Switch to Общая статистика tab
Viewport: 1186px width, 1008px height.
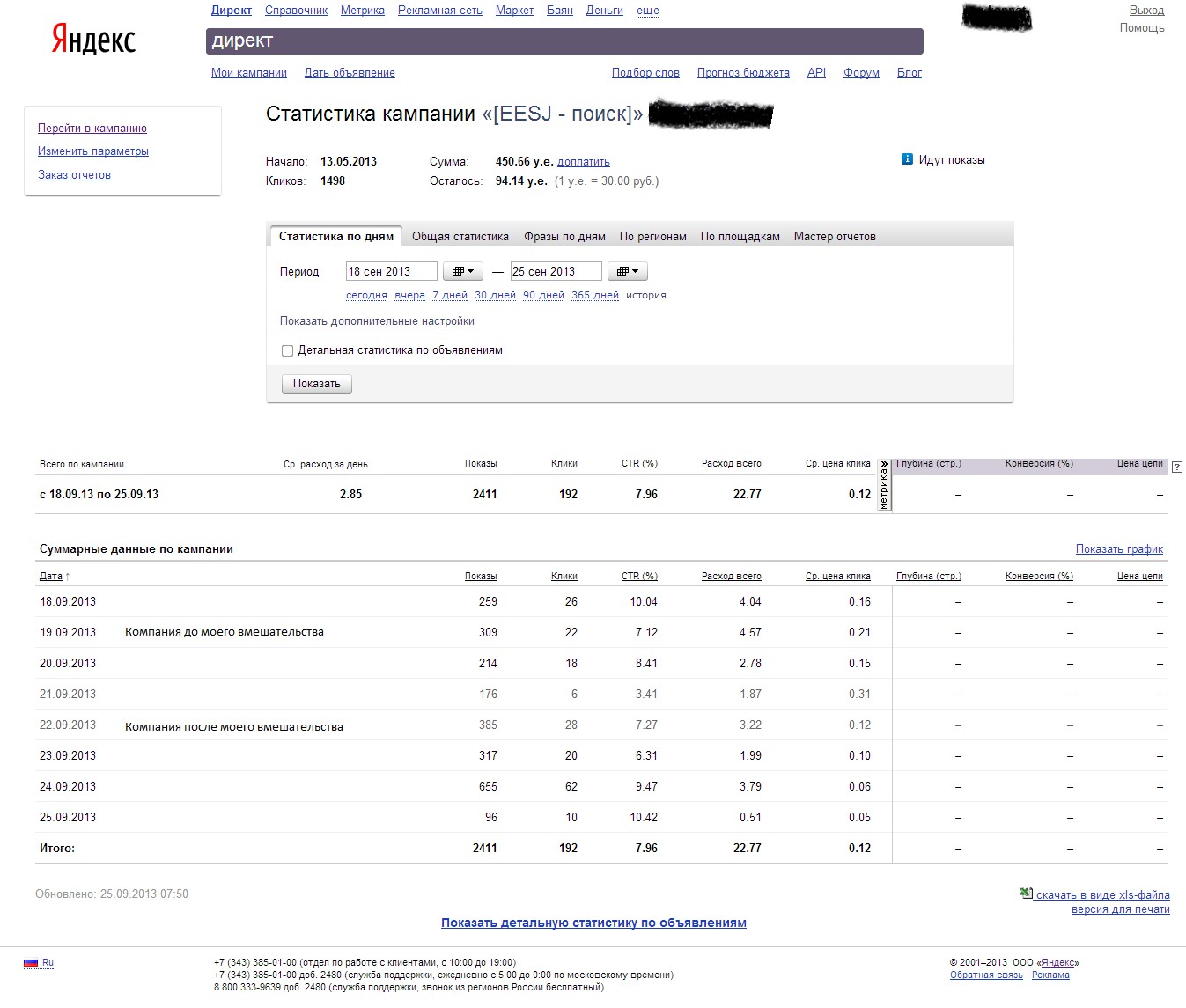(460, 236)
